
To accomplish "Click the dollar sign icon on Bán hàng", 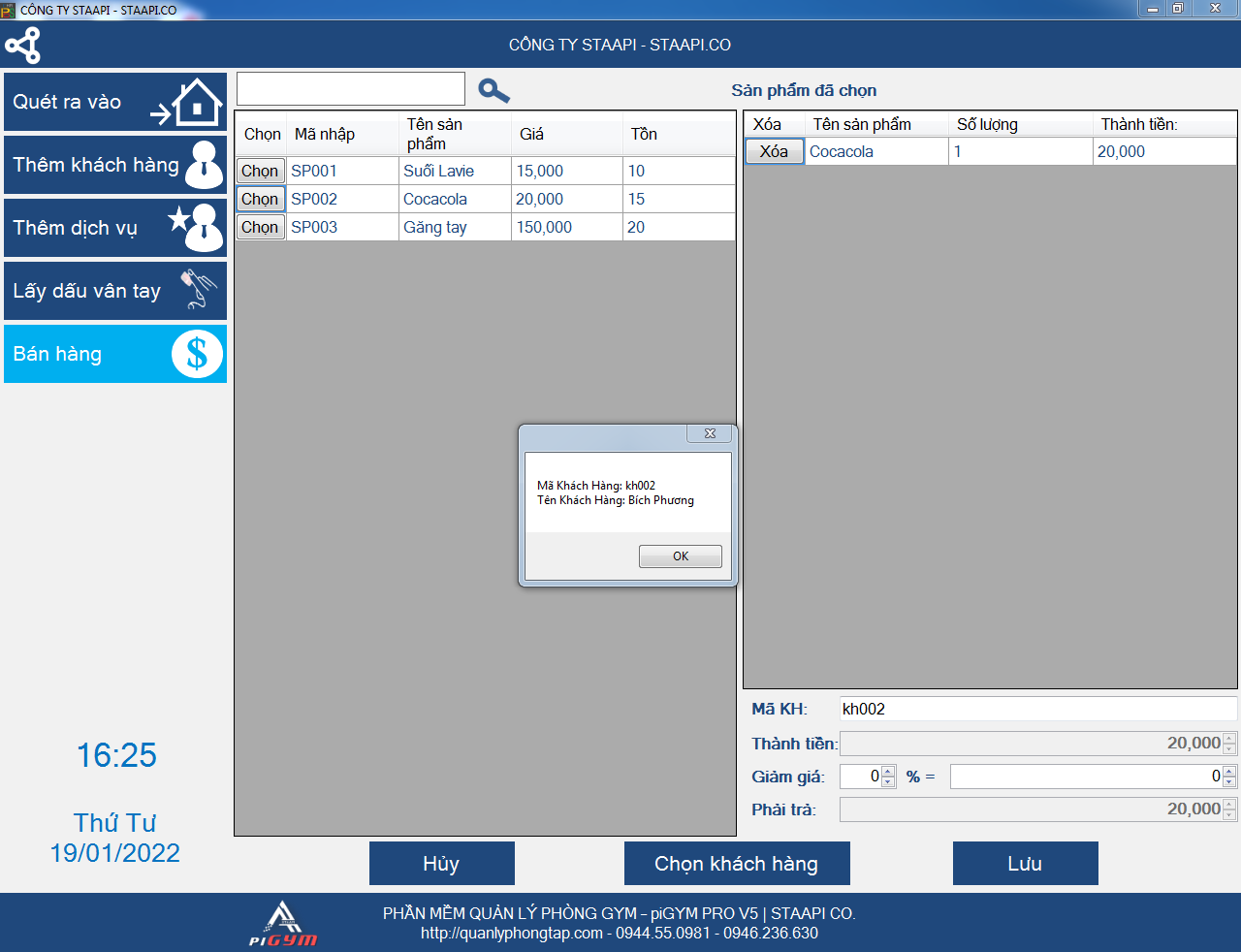I will tap(197, 354).
